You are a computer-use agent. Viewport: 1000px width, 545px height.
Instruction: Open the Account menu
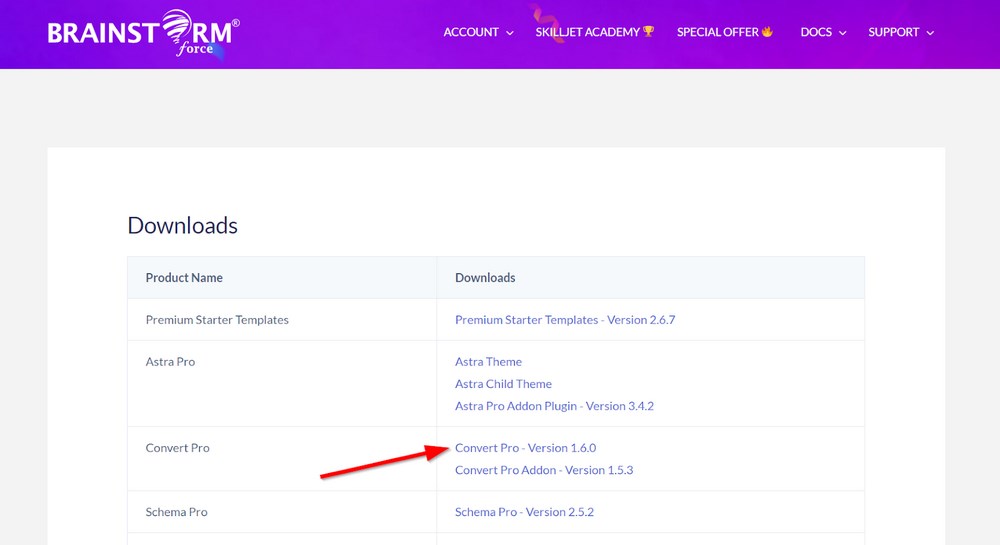[x=471, y=32]
